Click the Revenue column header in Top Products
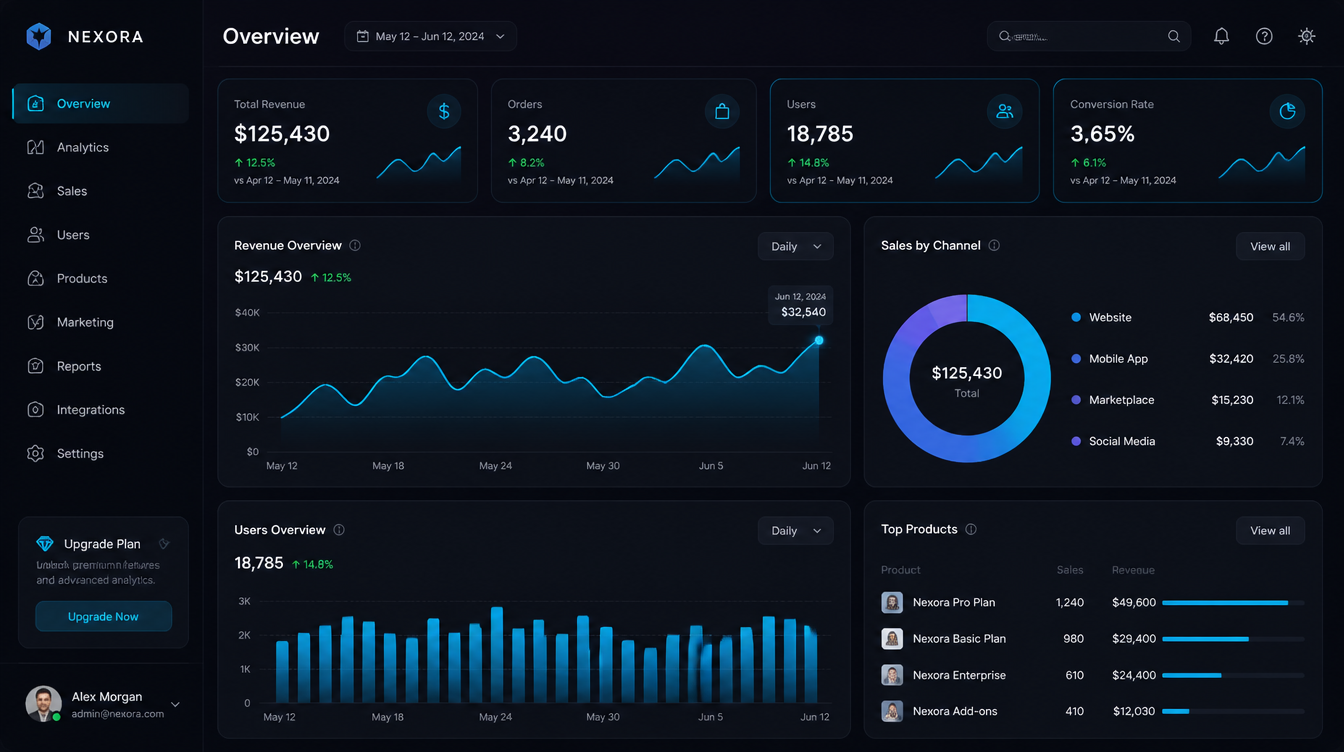This screenshot has height=752, width=1344. tap(1133, 570)
